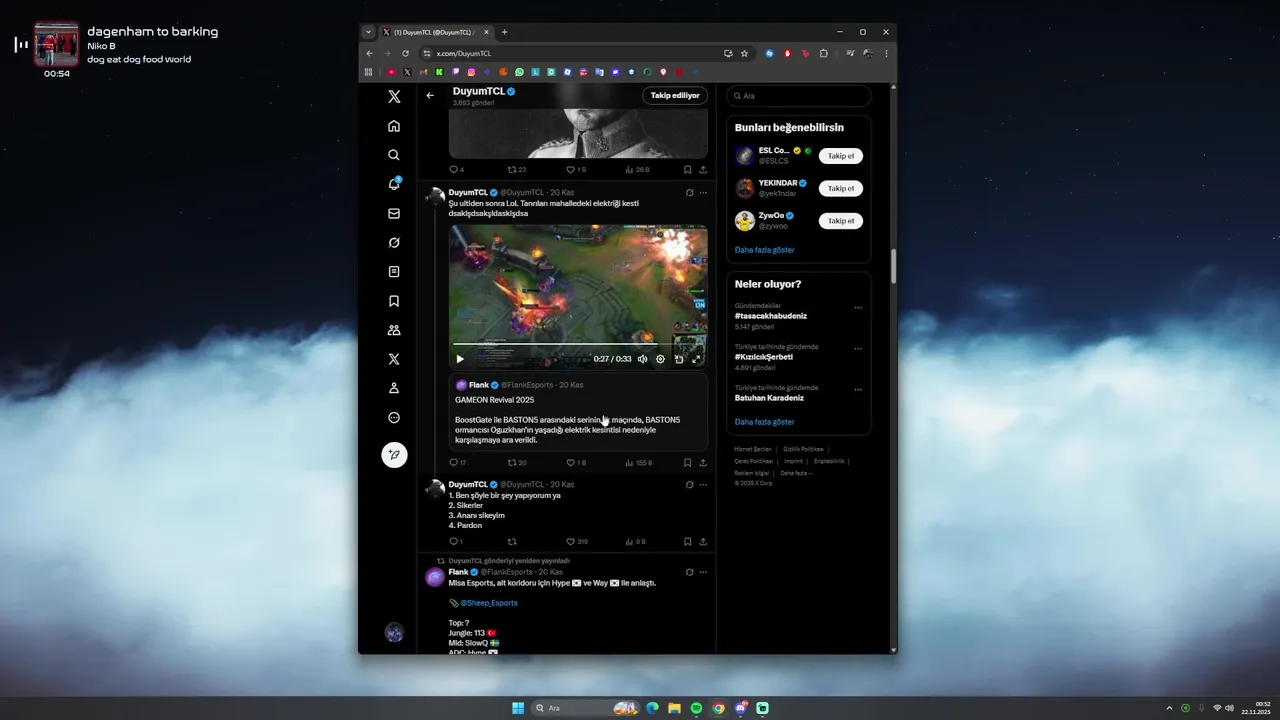The width and height of the screenshot is (1280, 720).
Task: Open the #tasacakhabudeniz trend
Action: point(771,316)
